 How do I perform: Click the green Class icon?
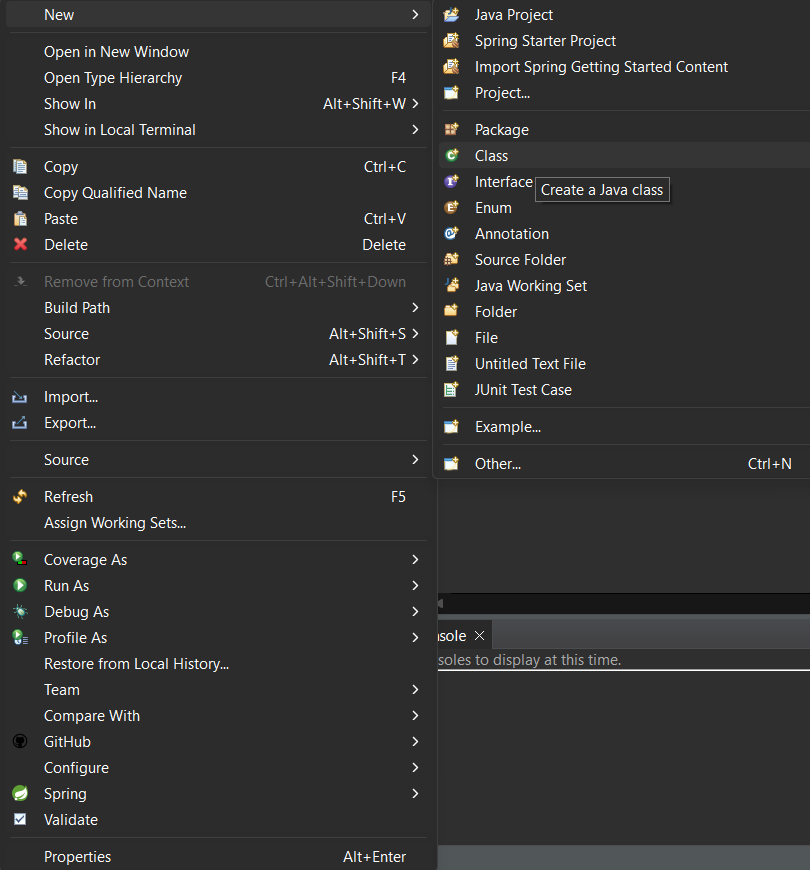click(x=451, y=155)
